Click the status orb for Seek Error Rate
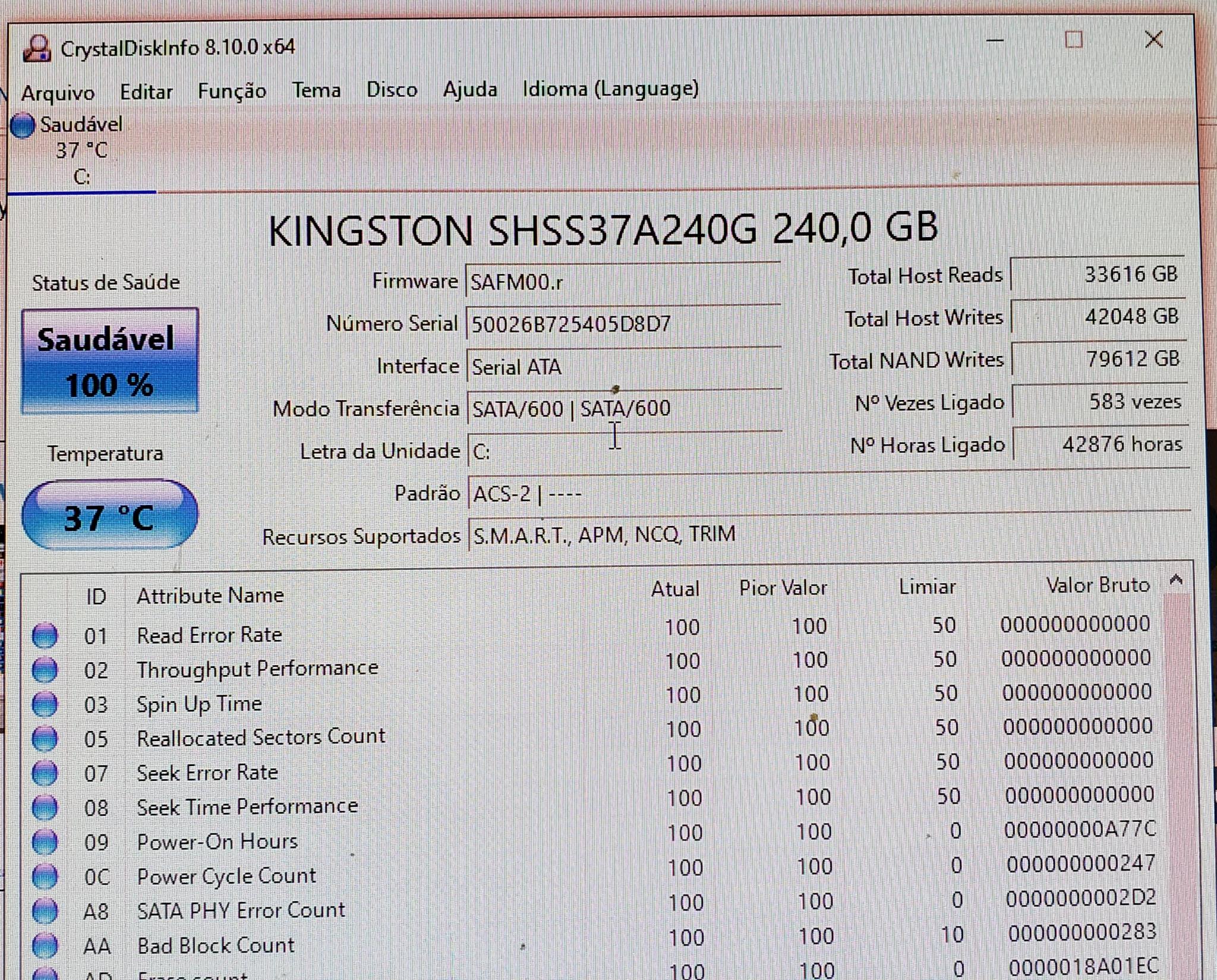 click(x=45, y=774)
